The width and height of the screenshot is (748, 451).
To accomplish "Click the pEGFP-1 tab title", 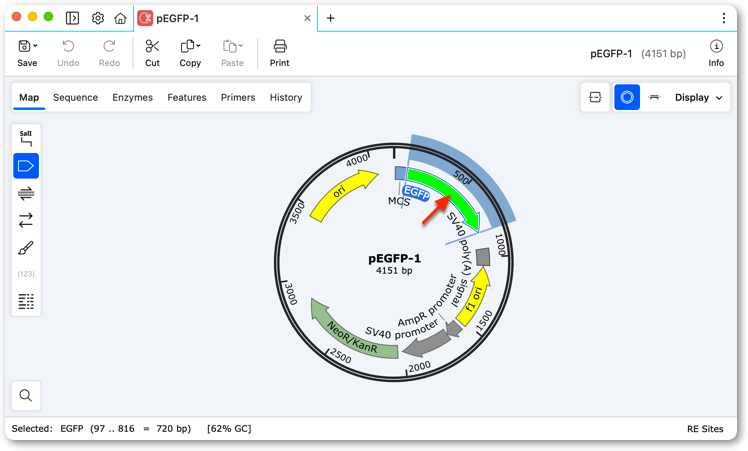I will (x=177, y=18).
